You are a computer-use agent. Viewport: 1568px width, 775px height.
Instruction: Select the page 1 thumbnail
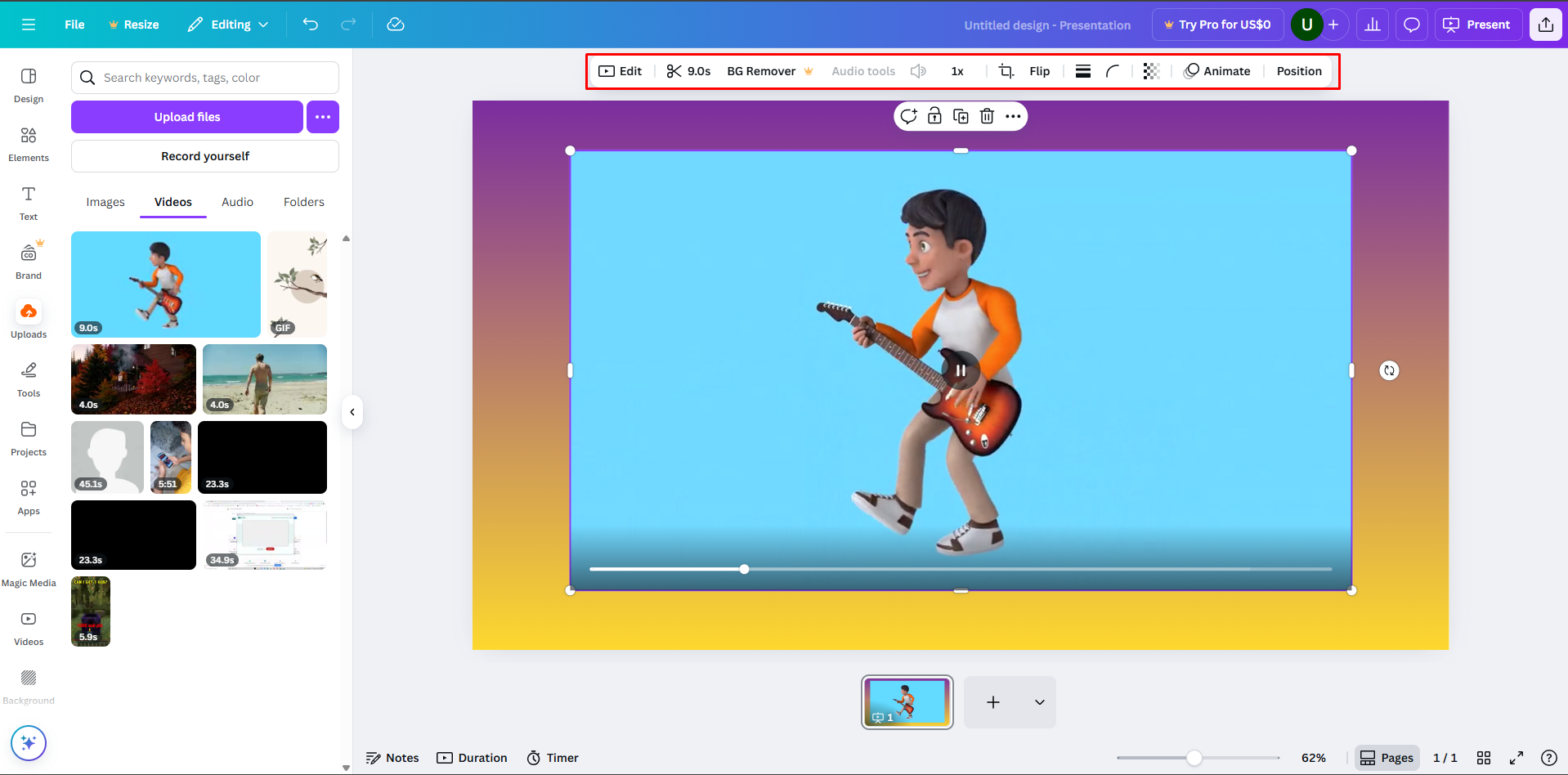(x=907, y=702)
